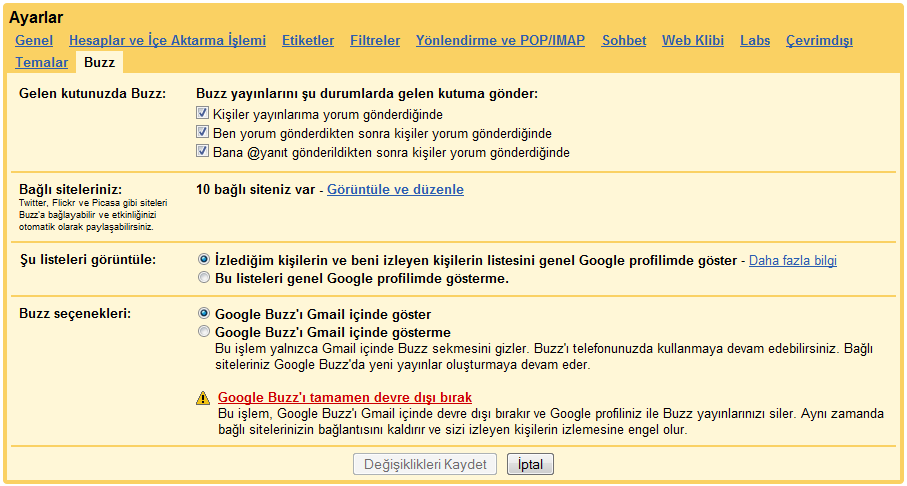The image size is (907, 486).
Task: Open Yönlendirme ve POP/IMAP tab
Action: click(500, 40)
